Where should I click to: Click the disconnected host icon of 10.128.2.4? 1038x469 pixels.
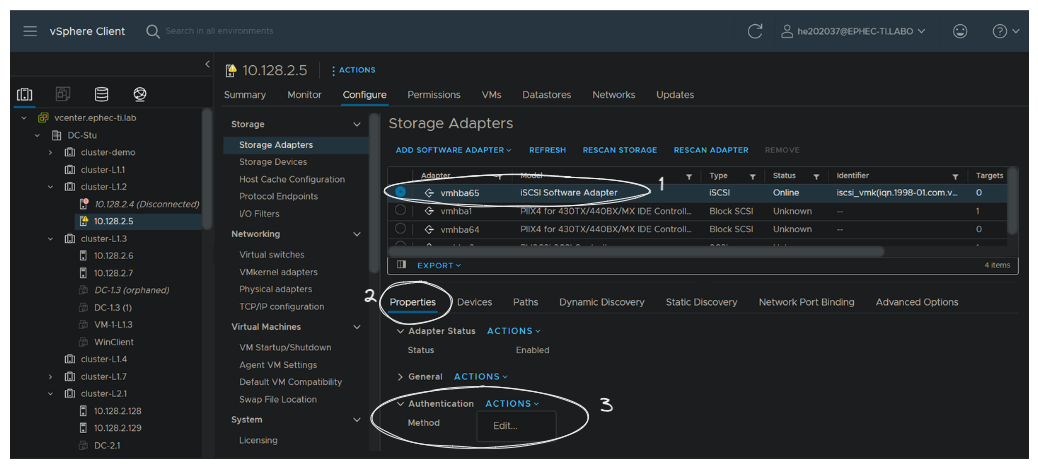tap(83, 204)
